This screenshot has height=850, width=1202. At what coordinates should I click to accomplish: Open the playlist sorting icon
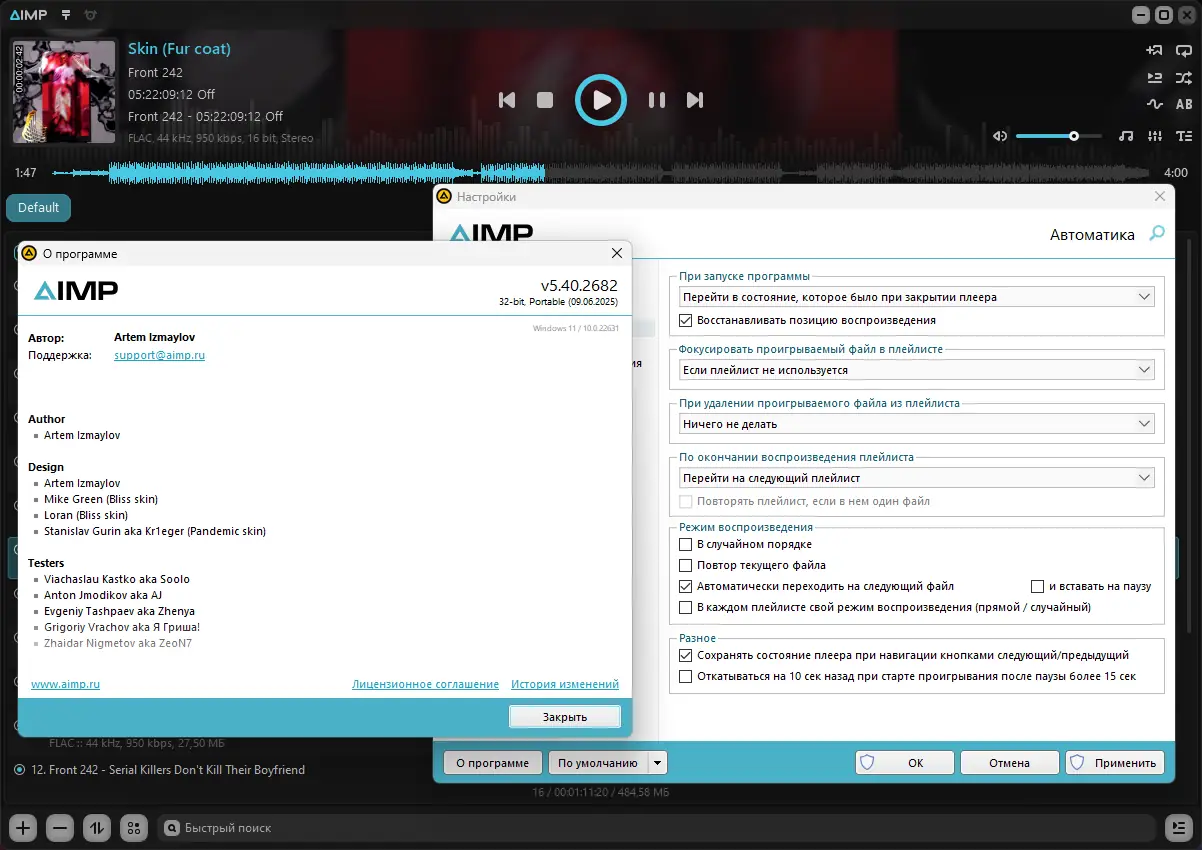coord(97,828)
